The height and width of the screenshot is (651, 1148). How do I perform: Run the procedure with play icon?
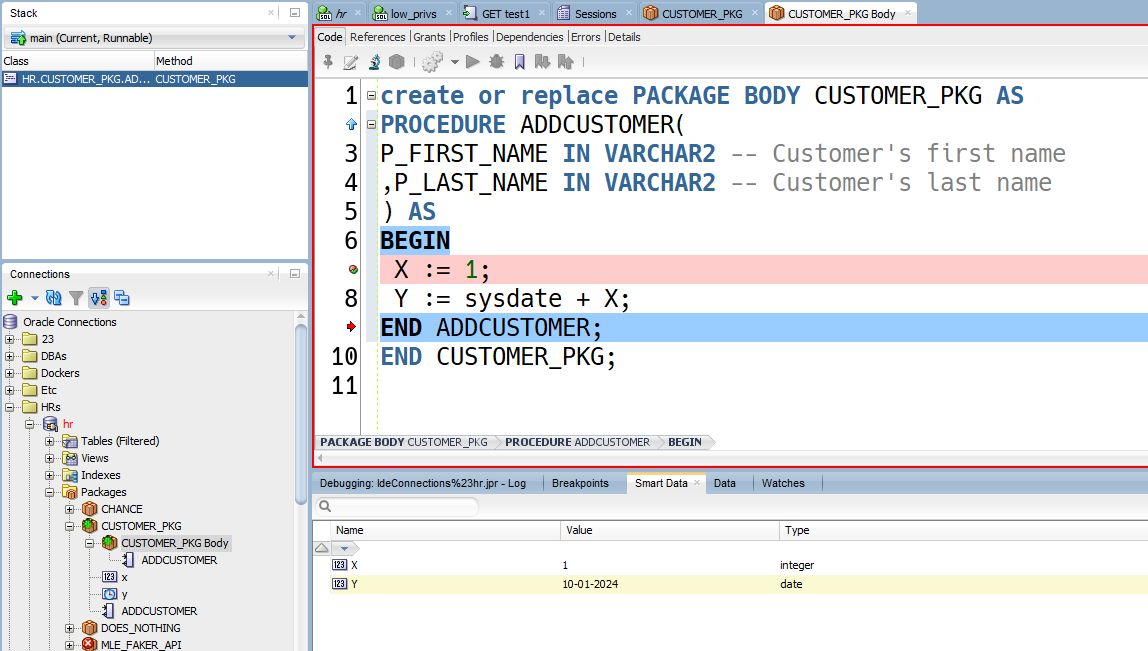473,62
